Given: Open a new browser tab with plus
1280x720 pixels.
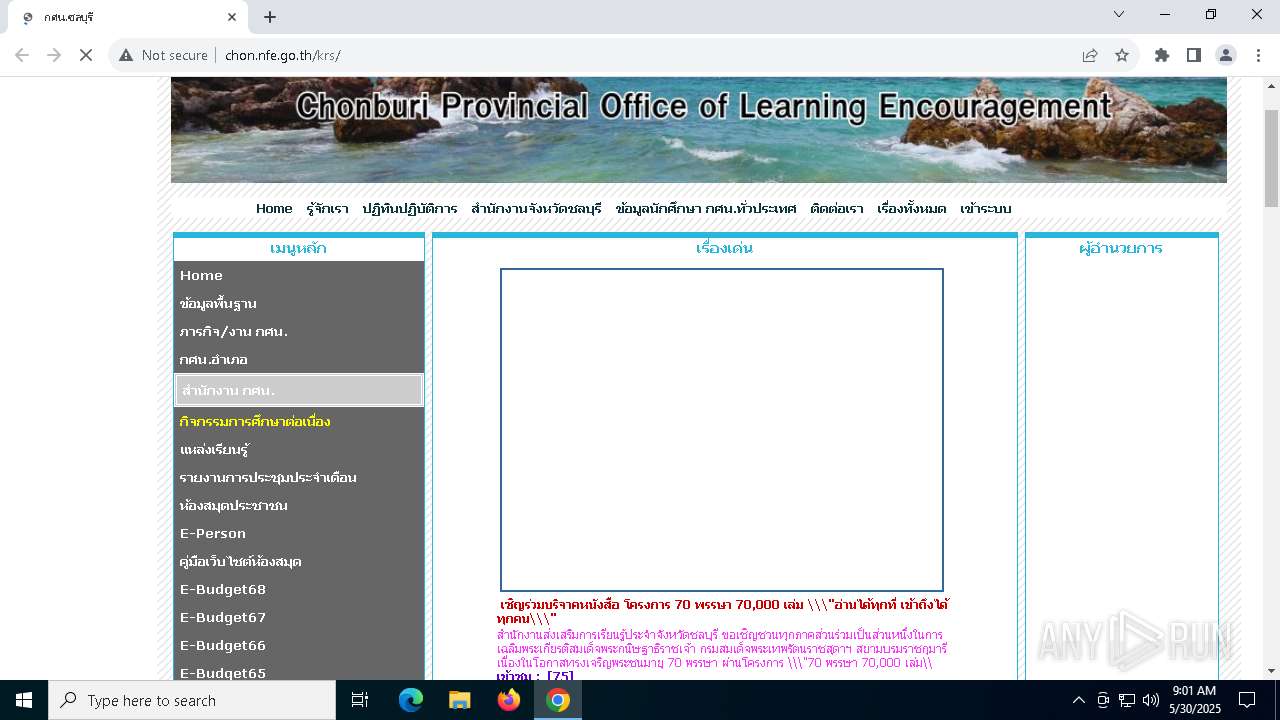Looking at the screenshot, I should [x=270, y=17].
